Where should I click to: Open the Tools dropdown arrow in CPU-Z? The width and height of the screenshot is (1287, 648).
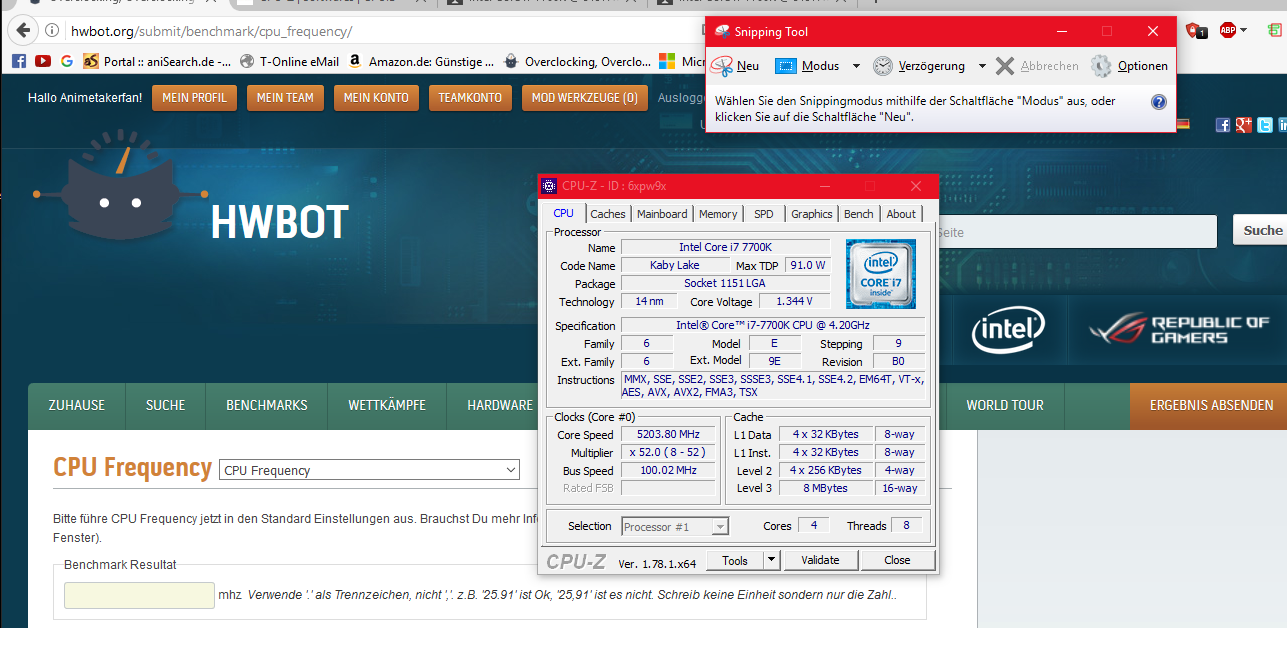point(771,560)
